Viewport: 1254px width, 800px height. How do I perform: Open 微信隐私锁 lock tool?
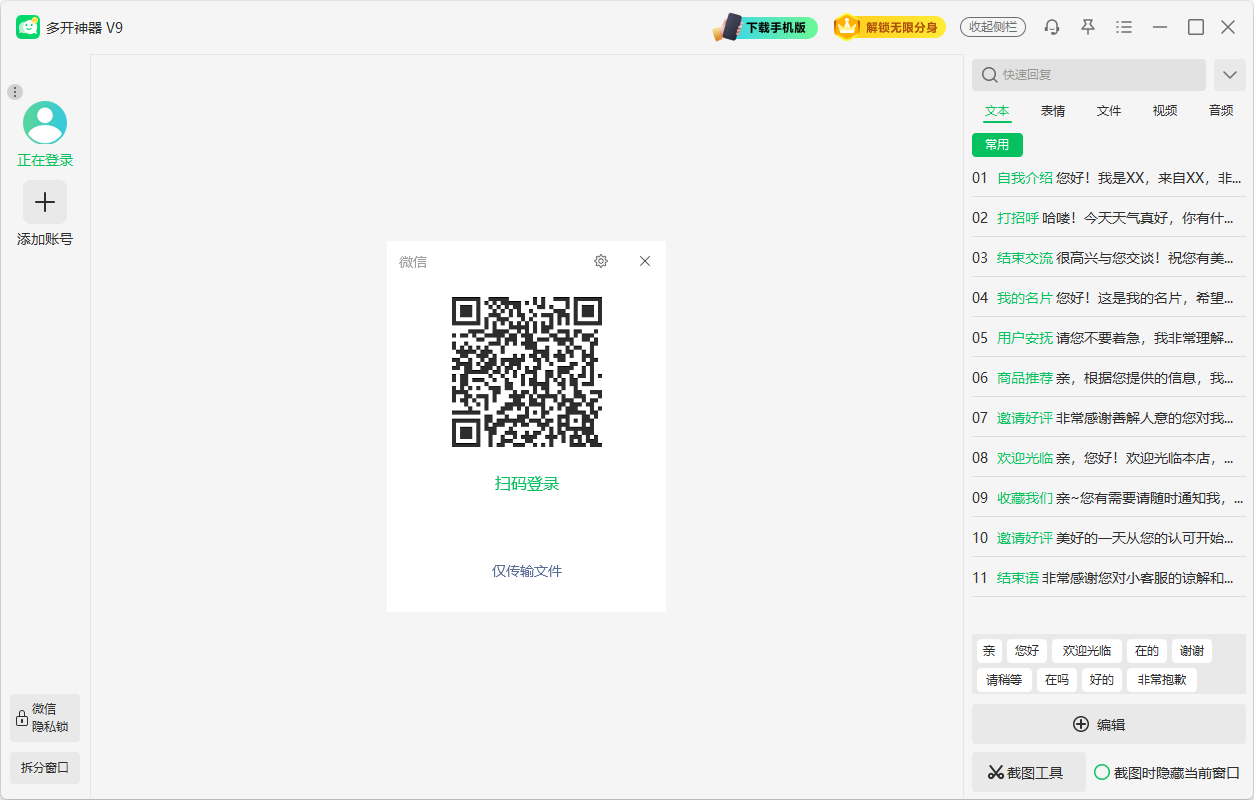[44, 717]
